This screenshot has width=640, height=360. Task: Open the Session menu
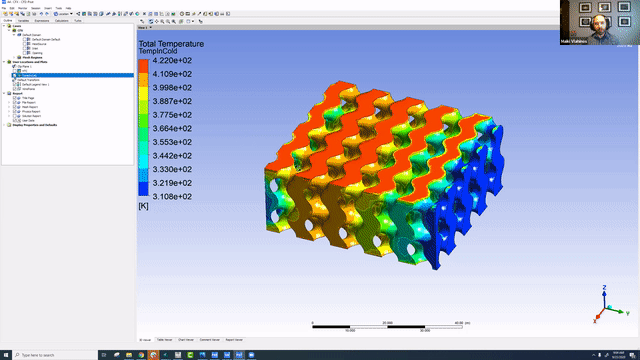36,8
